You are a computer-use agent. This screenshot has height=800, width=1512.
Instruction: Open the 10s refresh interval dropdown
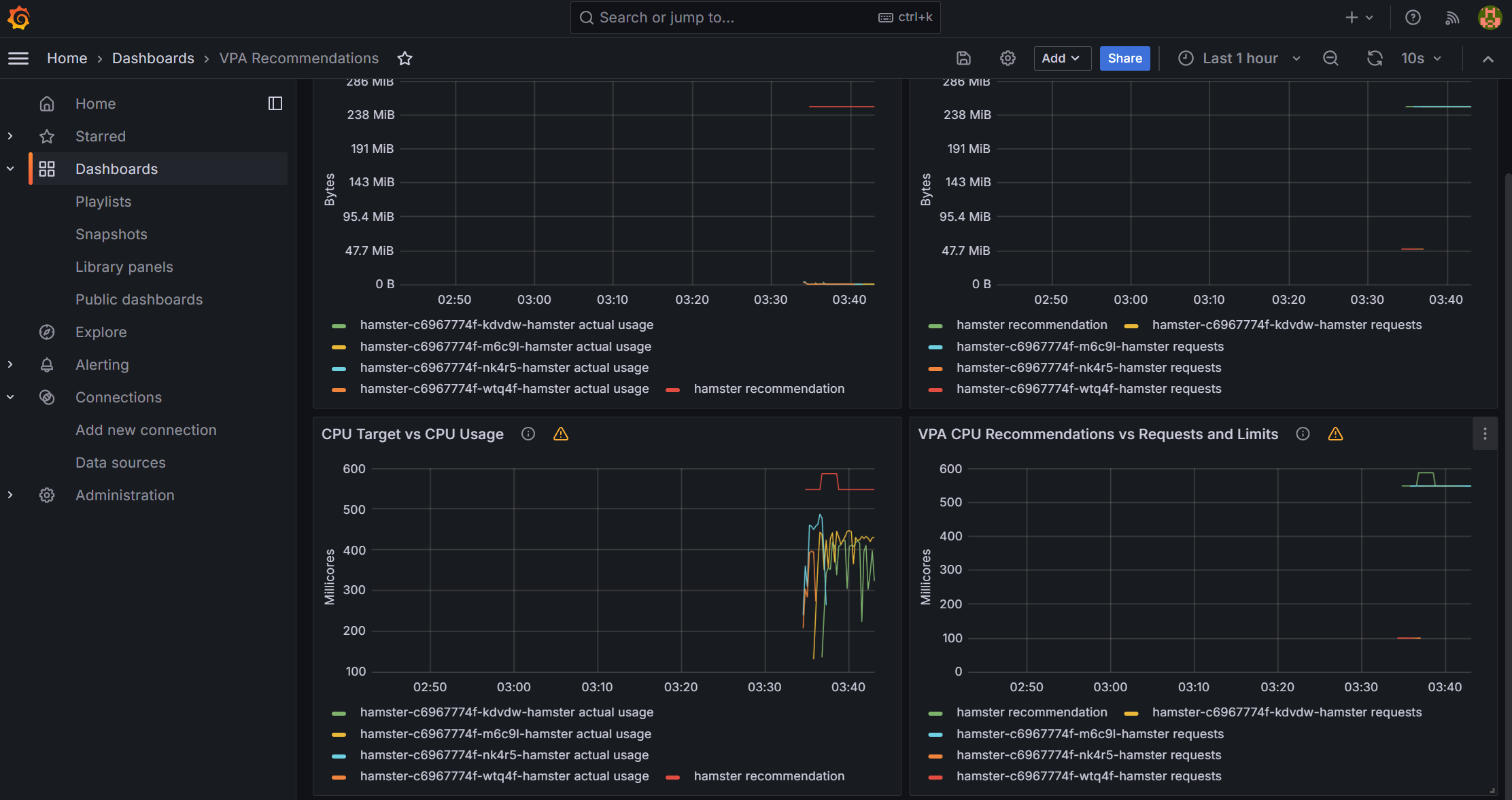[x=1422, y=58]
